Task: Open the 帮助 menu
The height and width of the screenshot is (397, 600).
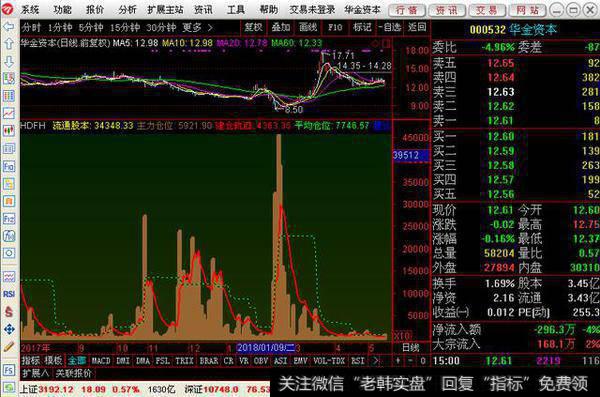Action: [269, 10]
